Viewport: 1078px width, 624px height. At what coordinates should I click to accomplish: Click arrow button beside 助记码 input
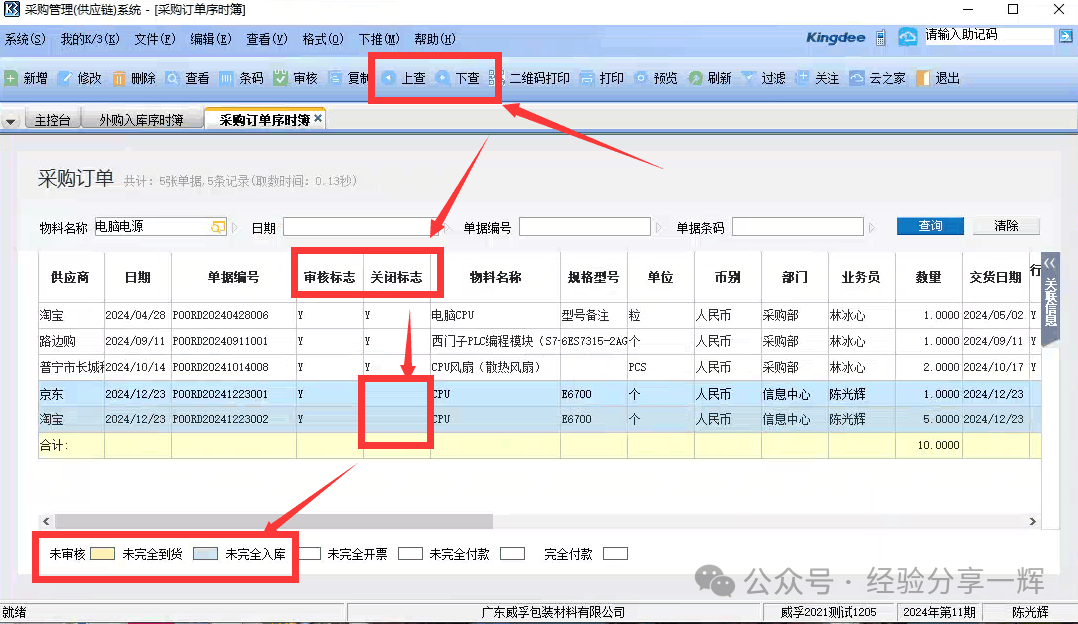click(x=1064, y=36)
